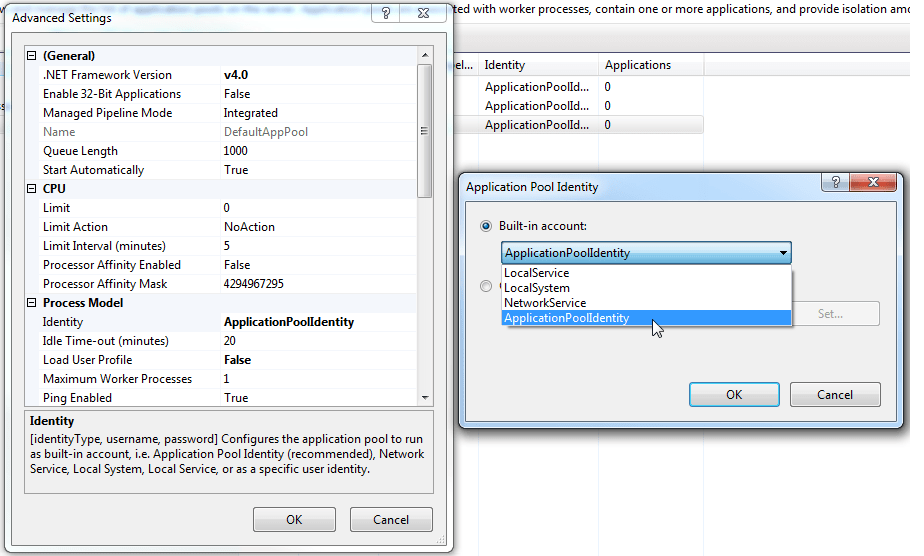The width and height of the screenshot is (924, 556).
Task: Click the bold ApplicationPoolIdentity value in grid
Action: (289, 322)
